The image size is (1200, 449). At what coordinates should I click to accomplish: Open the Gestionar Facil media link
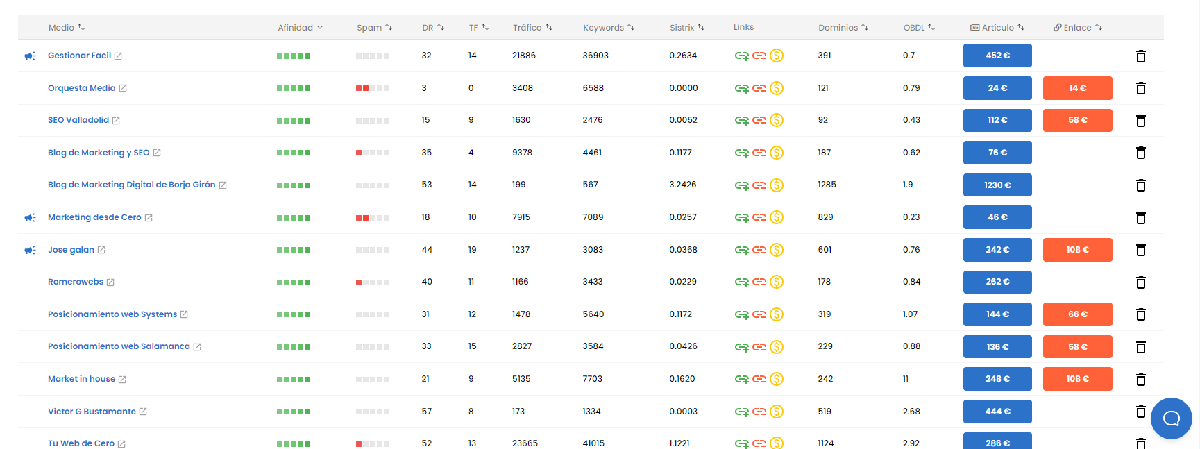click(x=79, y=56)
